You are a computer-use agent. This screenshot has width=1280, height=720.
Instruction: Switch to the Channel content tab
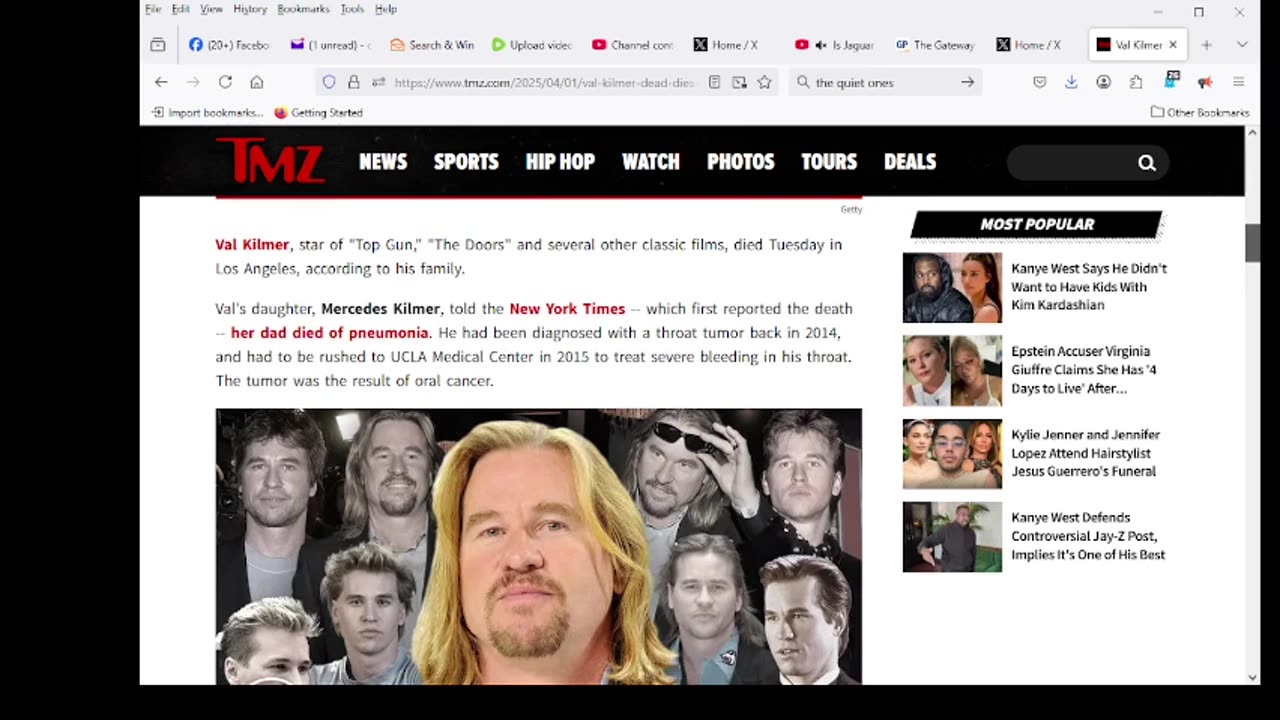click(x=633, y=45)
